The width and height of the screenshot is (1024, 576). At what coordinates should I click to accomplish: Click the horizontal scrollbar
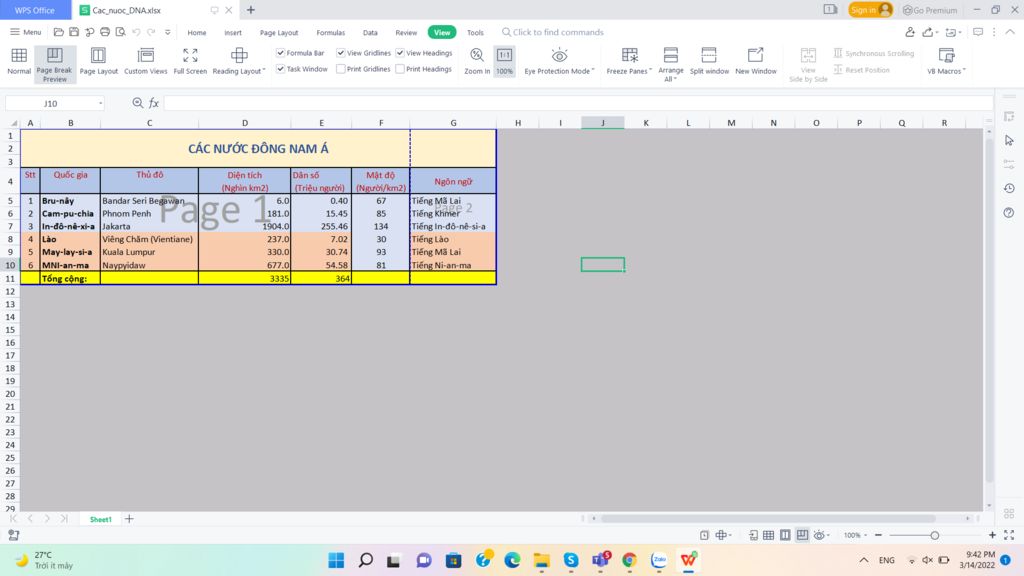769,519
